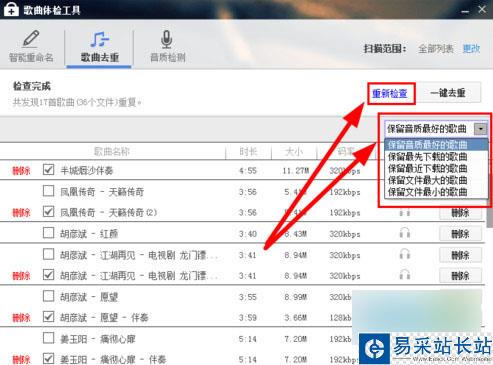Click the 检查完成 status heading

32,86
